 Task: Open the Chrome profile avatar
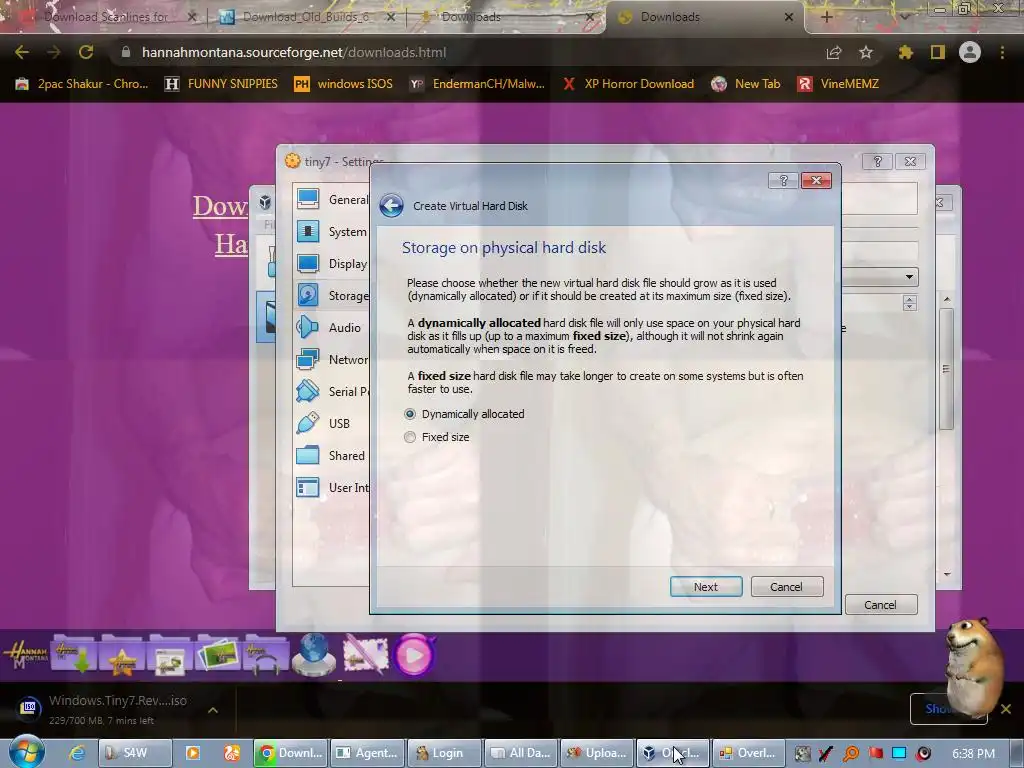970,52
